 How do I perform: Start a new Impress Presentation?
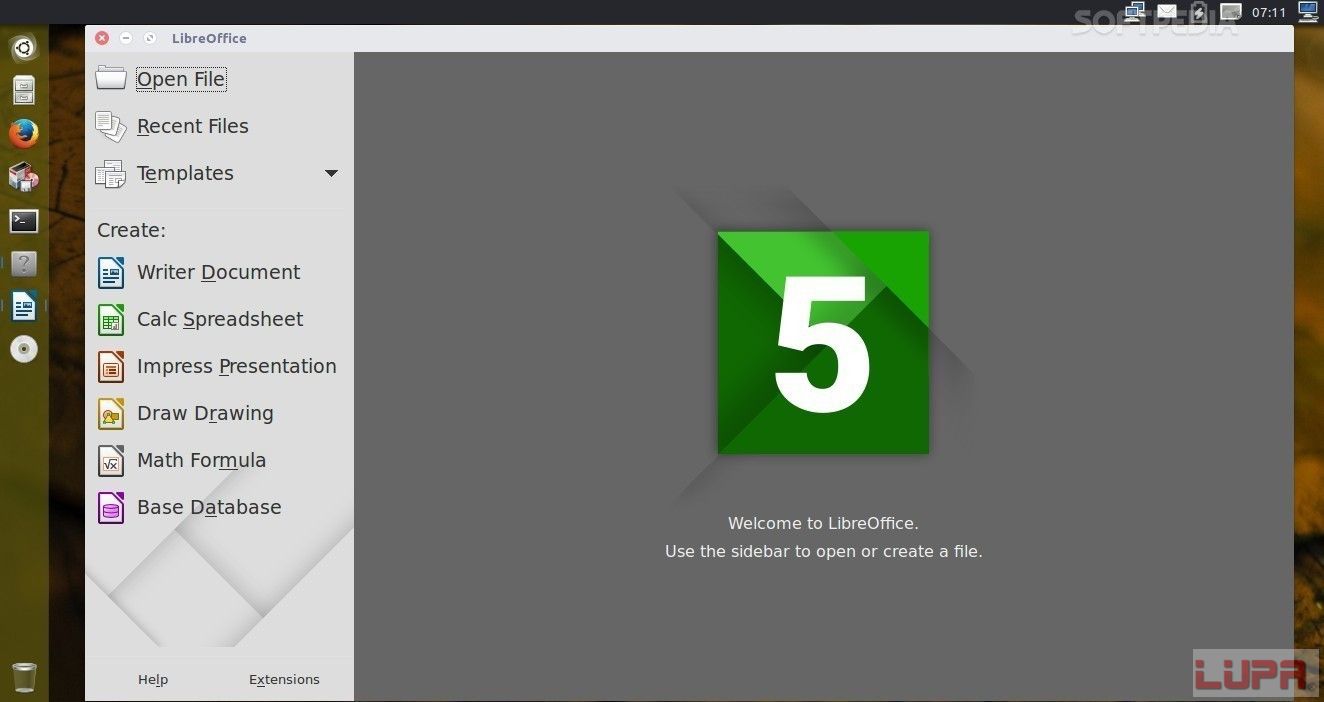click(217, 366)
